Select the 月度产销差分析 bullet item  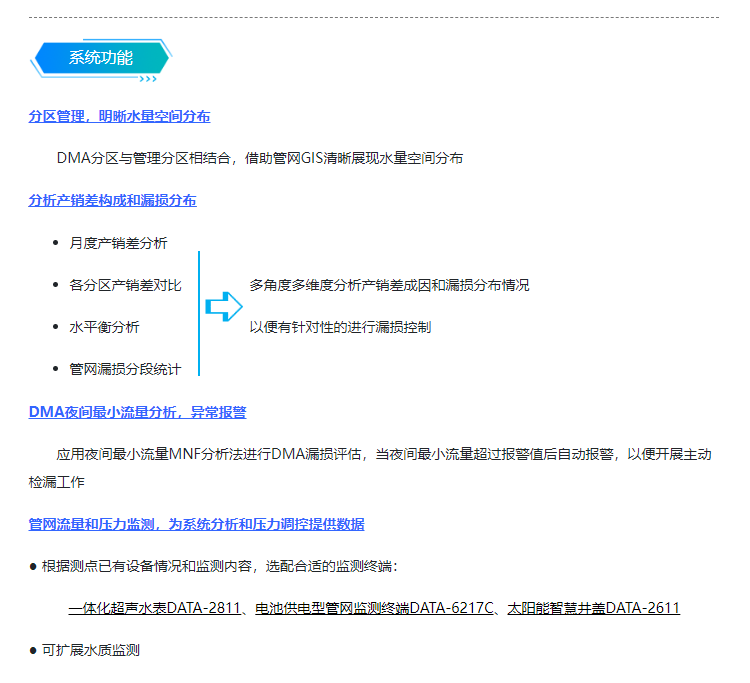pyautogui.click(x=118, y=243)
